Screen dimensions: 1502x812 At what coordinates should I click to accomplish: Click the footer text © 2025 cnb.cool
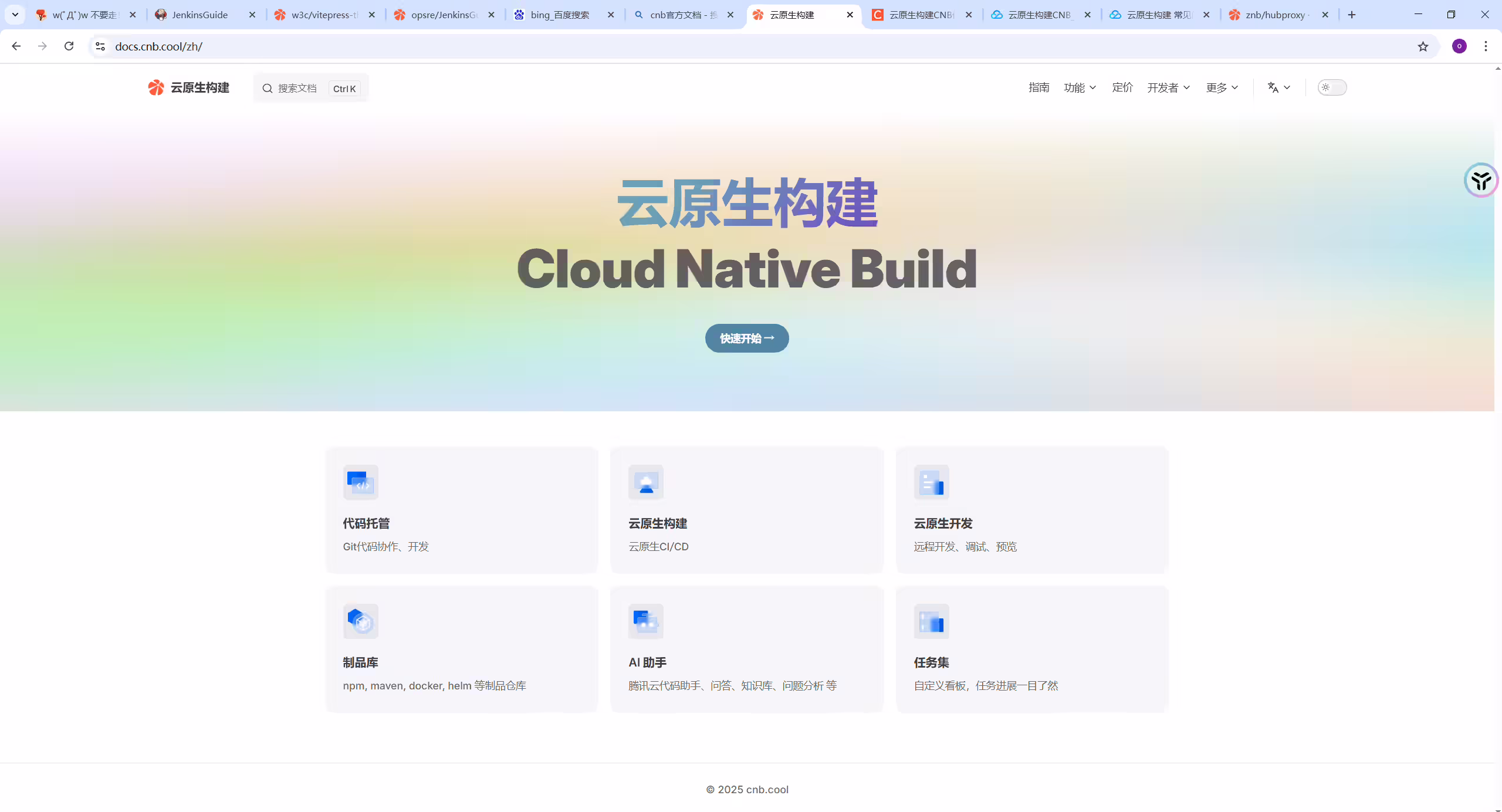coord(747,790)
